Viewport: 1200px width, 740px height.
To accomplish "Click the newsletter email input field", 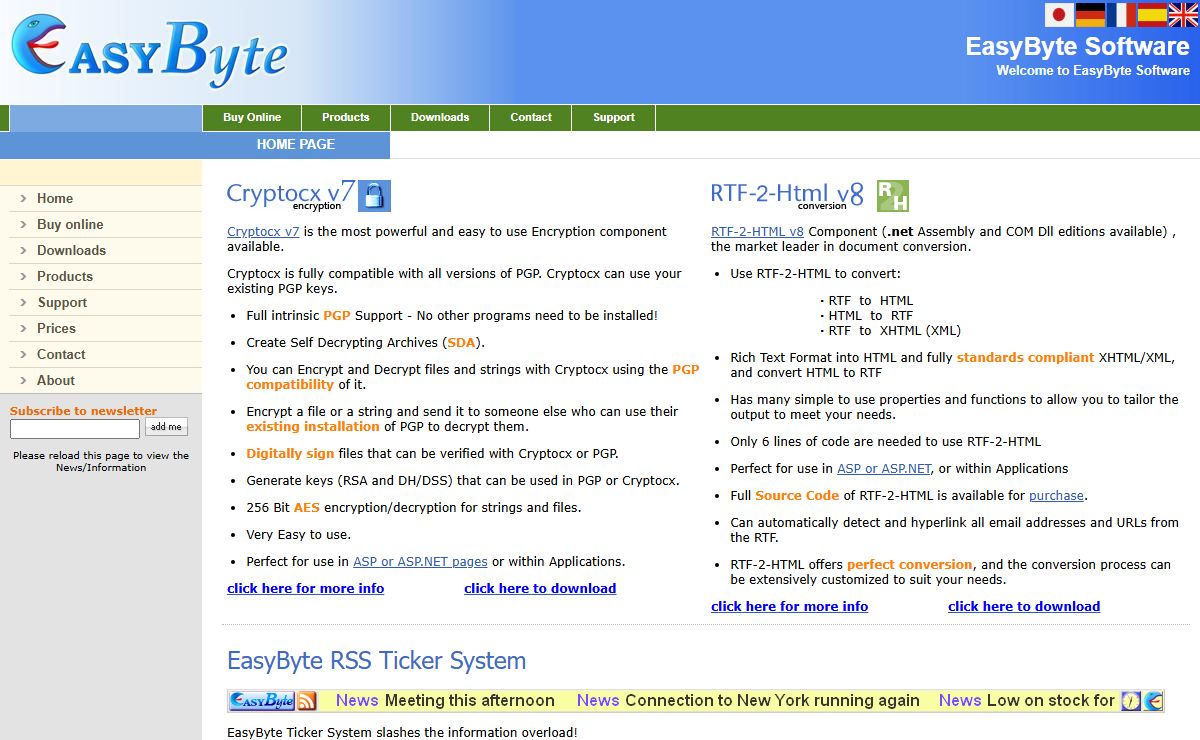I will pyautogui.click(x=75, y=429).
